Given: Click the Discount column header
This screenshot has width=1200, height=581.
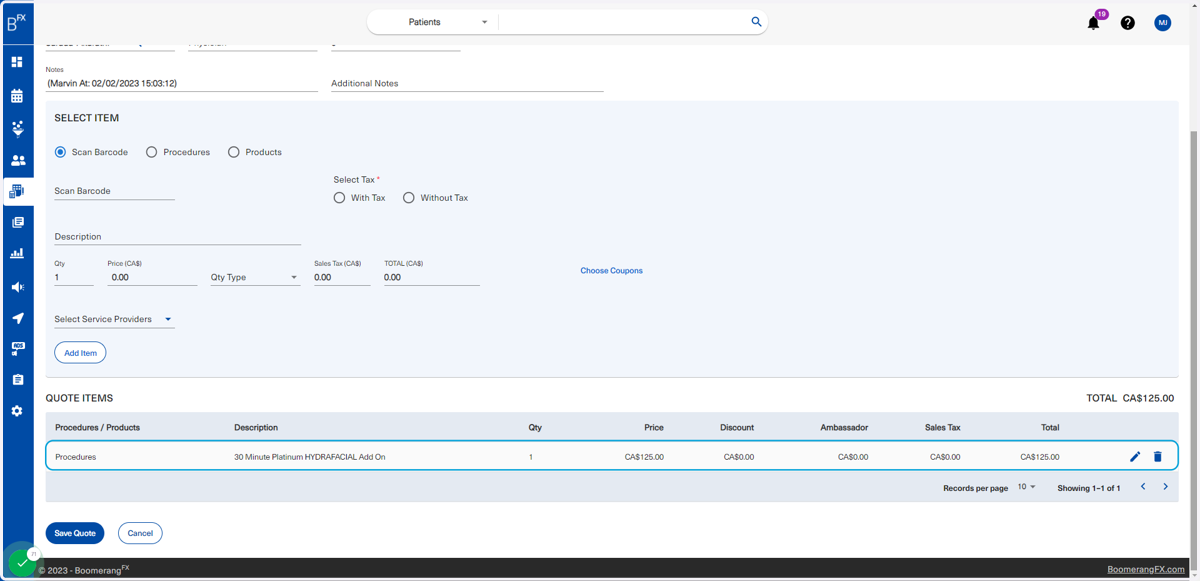Looking at the screenshot, I should click(x=737, y=428).
